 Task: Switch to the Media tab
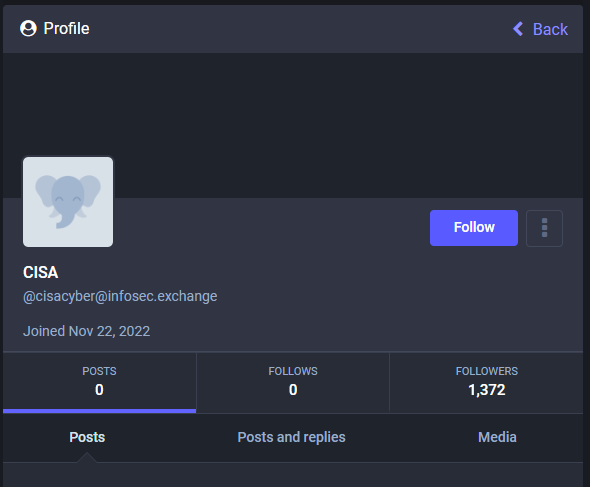point(497,438)
